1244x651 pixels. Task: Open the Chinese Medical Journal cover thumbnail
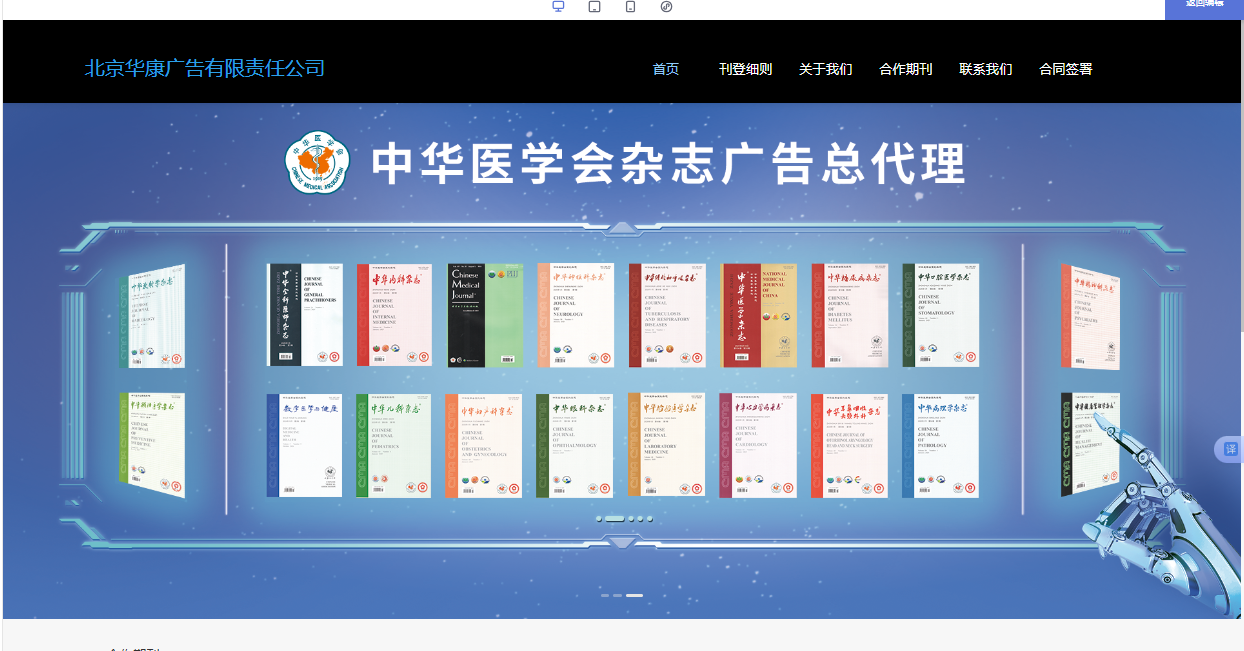485,314
